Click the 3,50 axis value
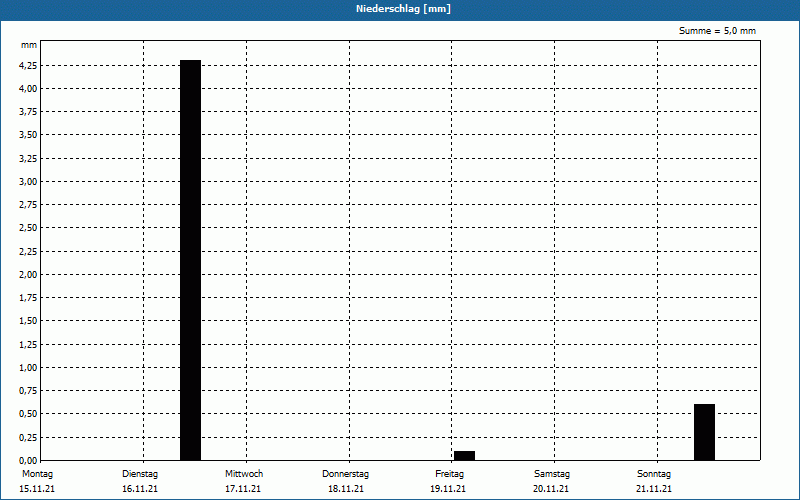The height and width of the screenshot is (500, 800). (x=28, y=135)
